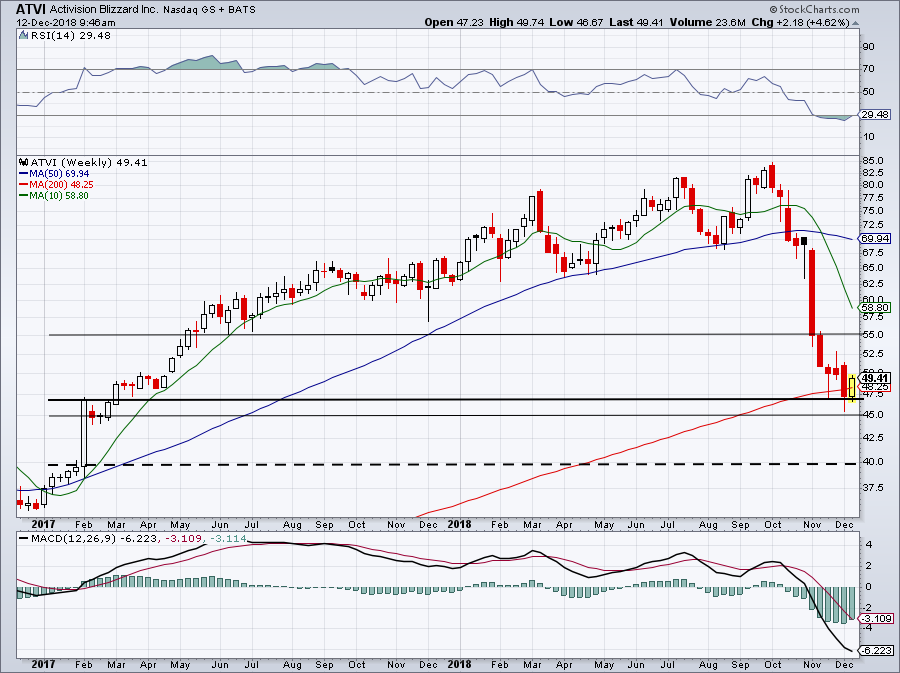This screenshot has height=673, width=900.
Task: Click the 12-Dec-2018 9:46am timestamp
Action: point(65,23)
